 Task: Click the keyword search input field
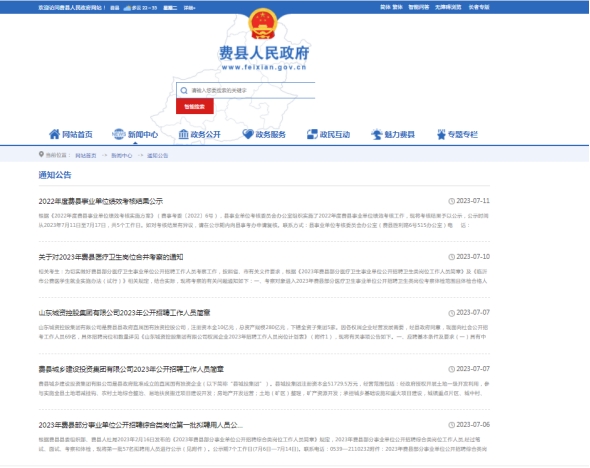(251, 91)
